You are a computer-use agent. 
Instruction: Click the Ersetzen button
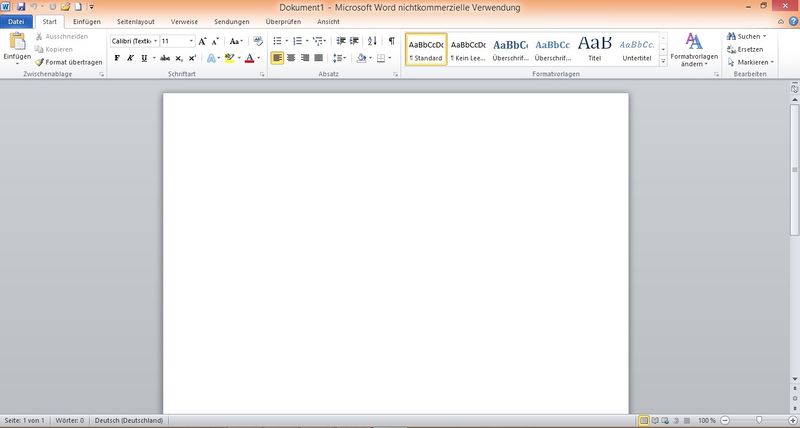pos(745,49)
